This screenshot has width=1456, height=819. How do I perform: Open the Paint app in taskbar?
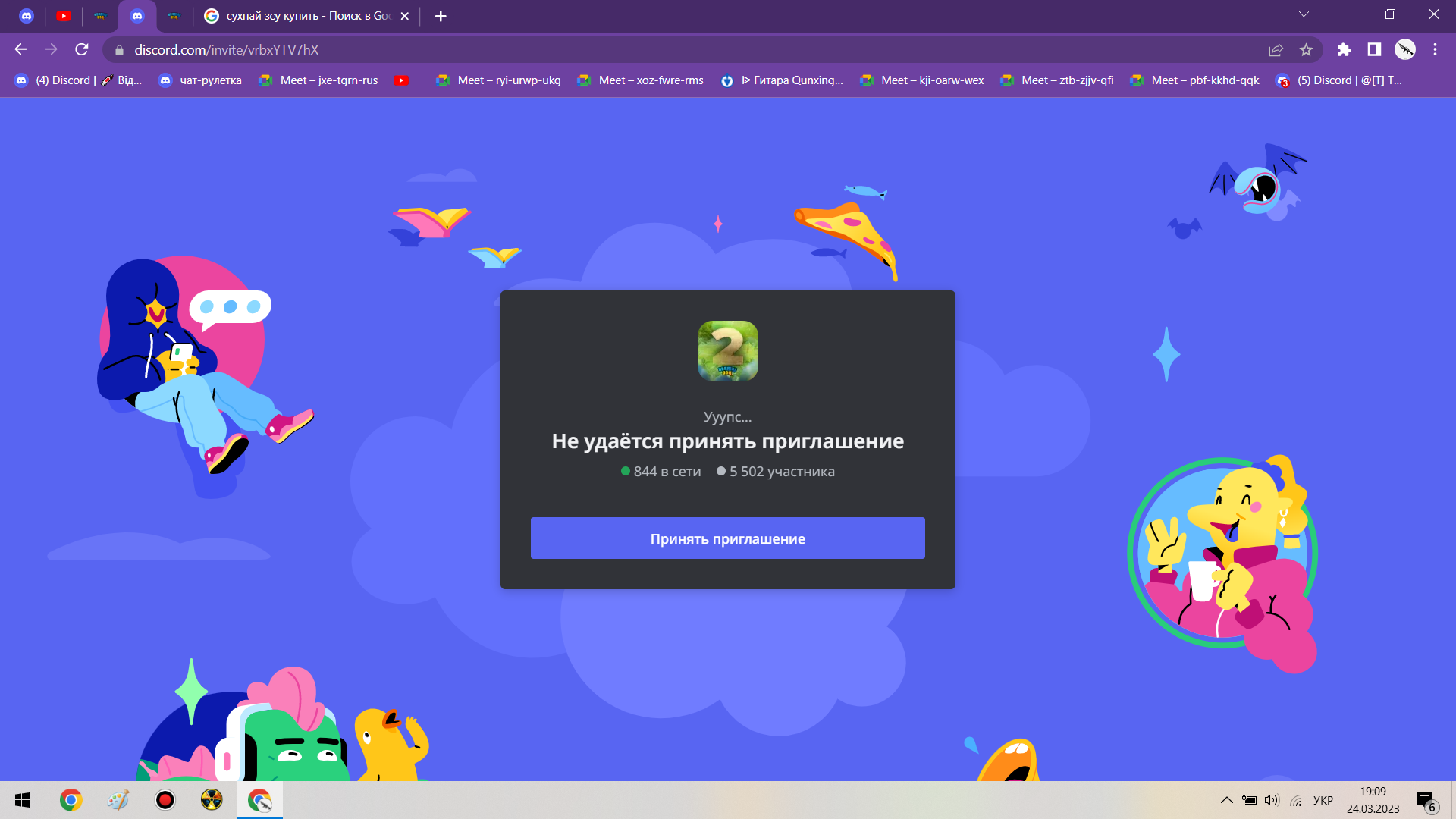click(x=118, y=800)
